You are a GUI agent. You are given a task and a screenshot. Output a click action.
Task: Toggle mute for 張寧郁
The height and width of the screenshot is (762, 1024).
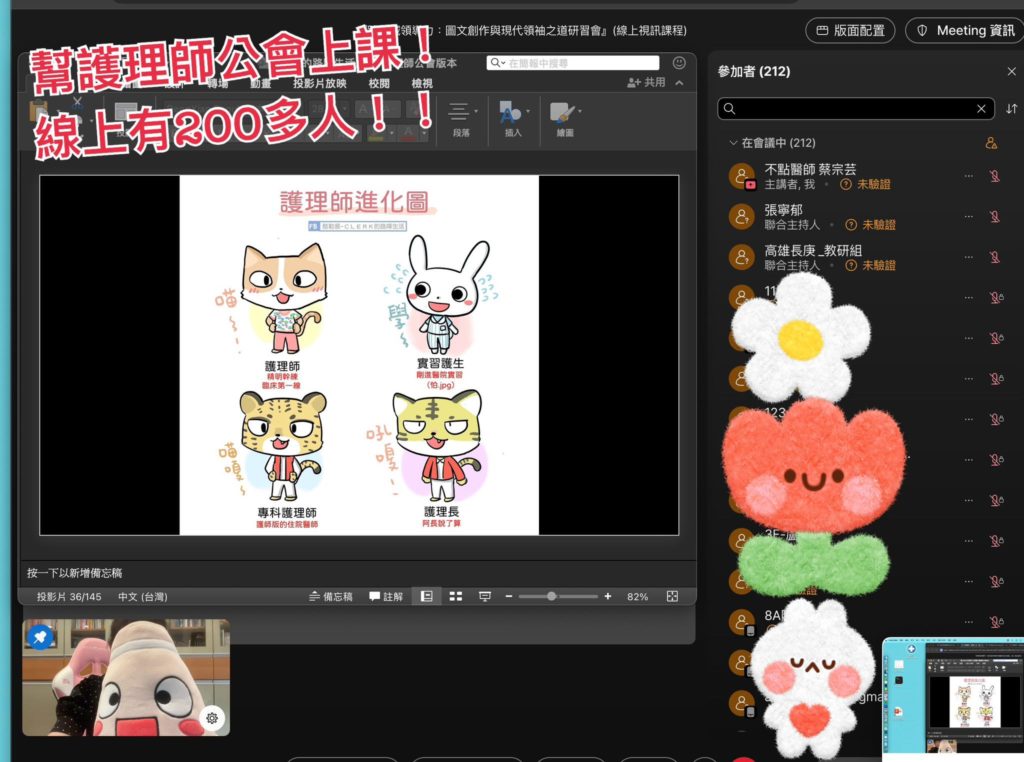pos(995,217)
